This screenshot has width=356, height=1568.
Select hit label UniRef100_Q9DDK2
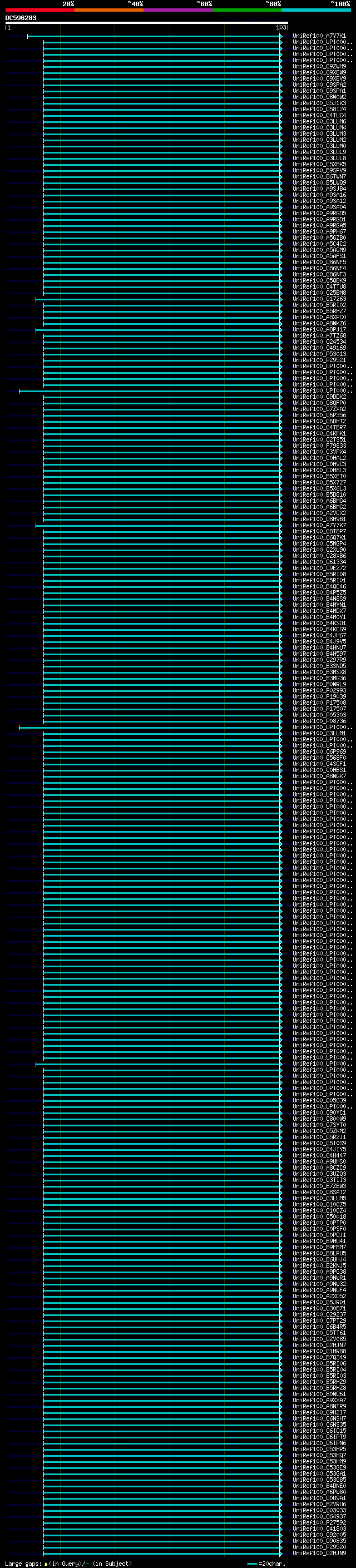tap(319, 397)
